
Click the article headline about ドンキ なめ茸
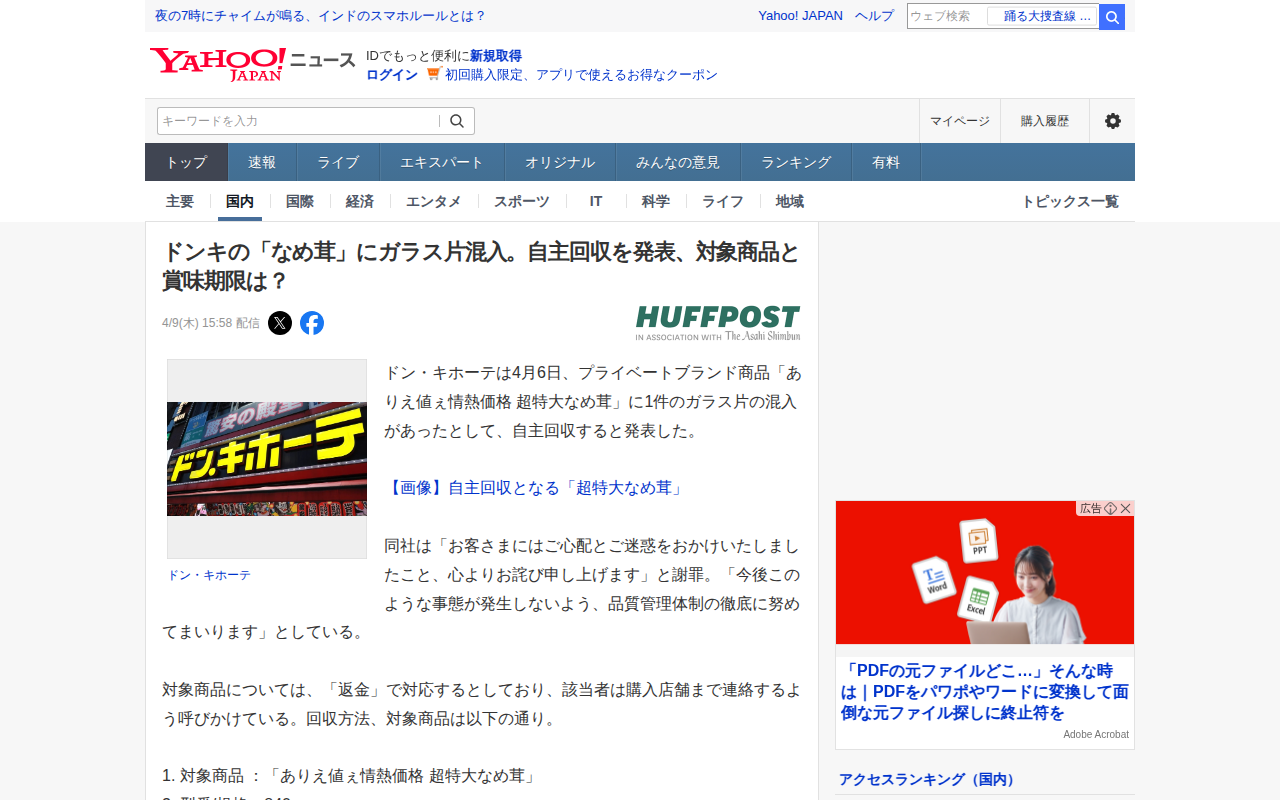pos(481,266)
